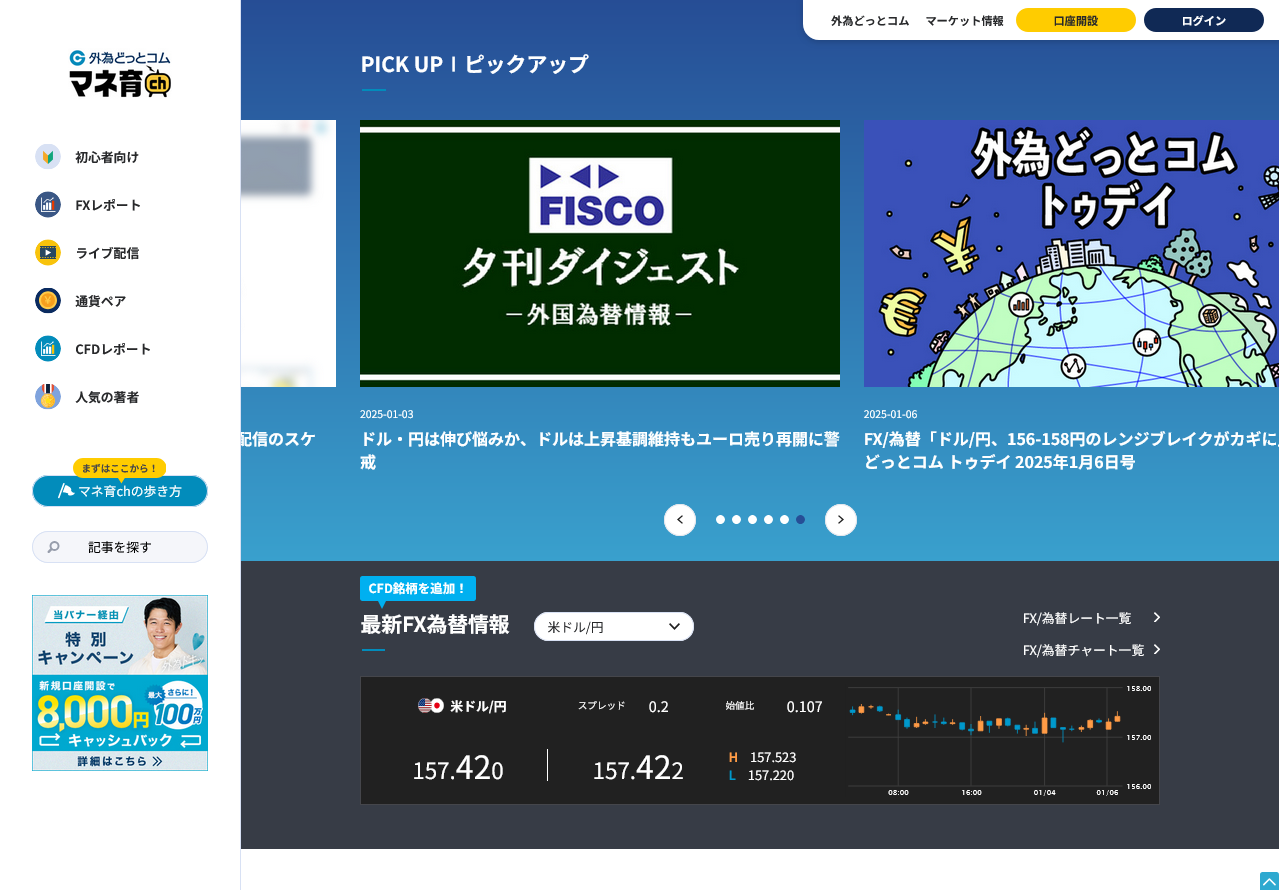1280x890 pixels.
Task: Click the 通貨ペア coin icon
Action: 48,301
